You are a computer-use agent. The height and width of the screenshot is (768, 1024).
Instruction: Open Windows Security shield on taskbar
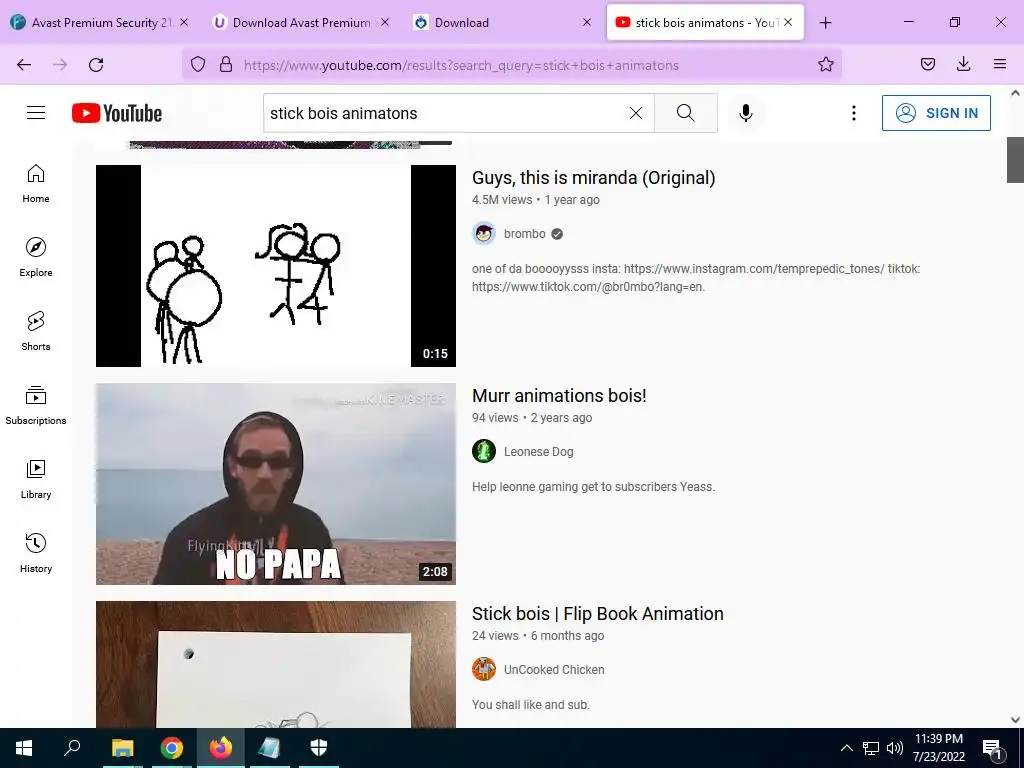coord(319,748)
